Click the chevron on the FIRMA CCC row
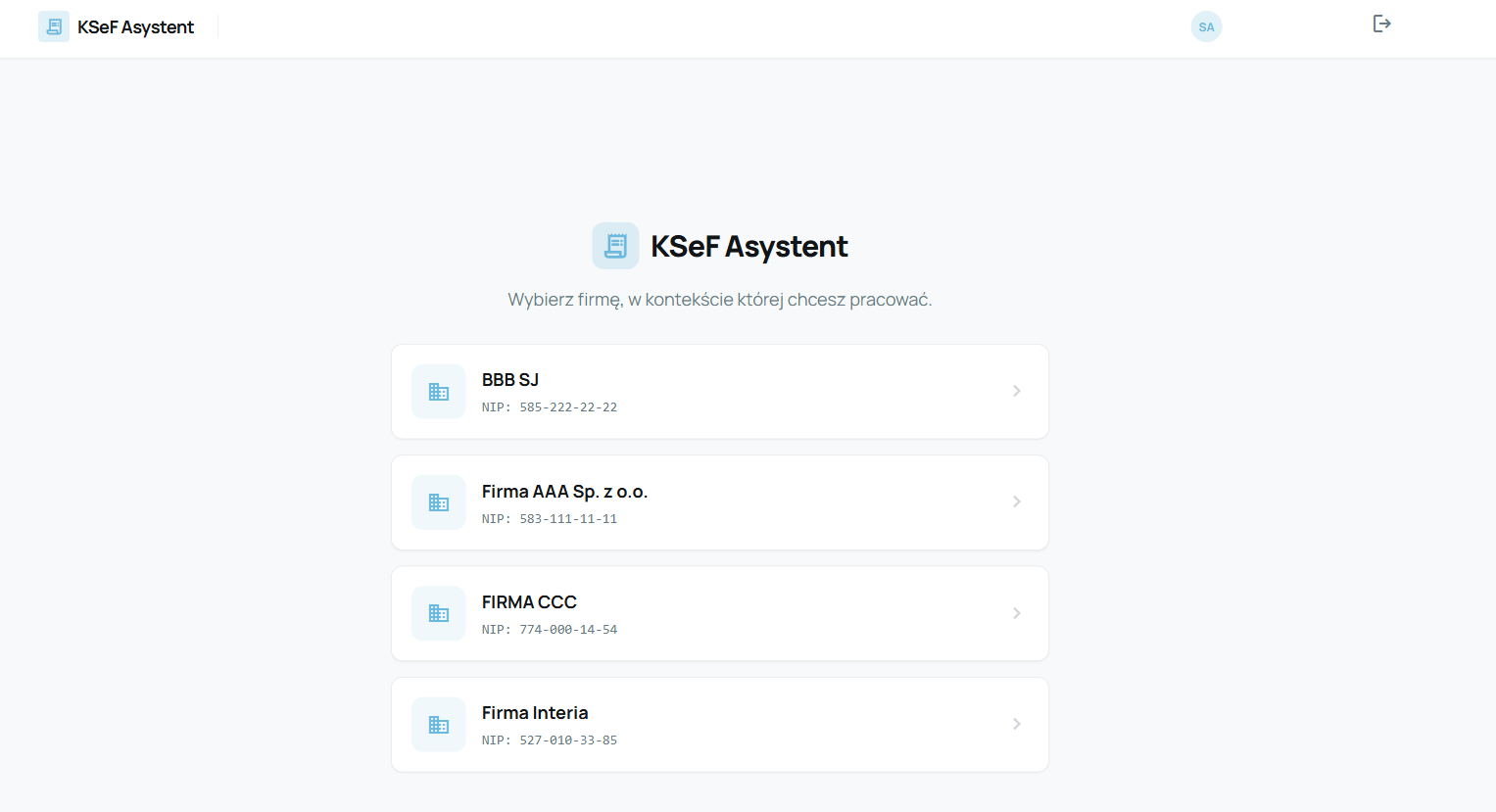Viewport: 1496px width, 812px height. tap(1017, 613)
